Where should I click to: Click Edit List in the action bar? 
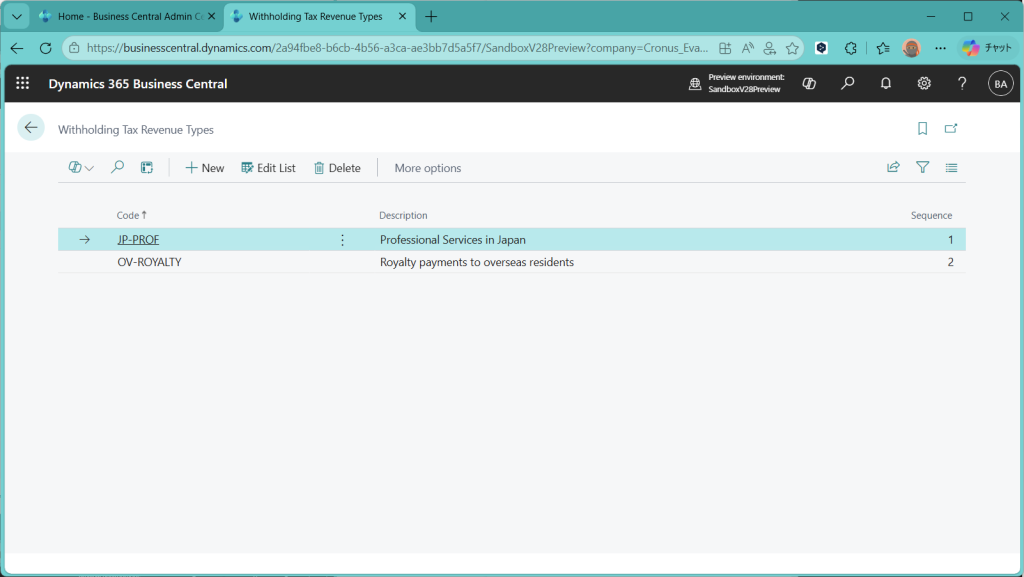tap(268, 168)
